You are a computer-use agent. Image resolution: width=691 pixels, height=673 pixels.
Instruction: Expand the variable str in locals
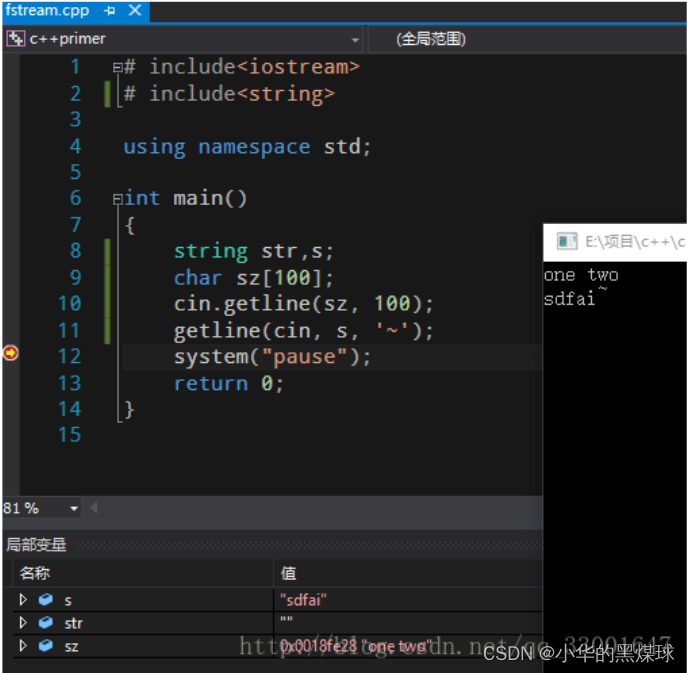(23, 622)
